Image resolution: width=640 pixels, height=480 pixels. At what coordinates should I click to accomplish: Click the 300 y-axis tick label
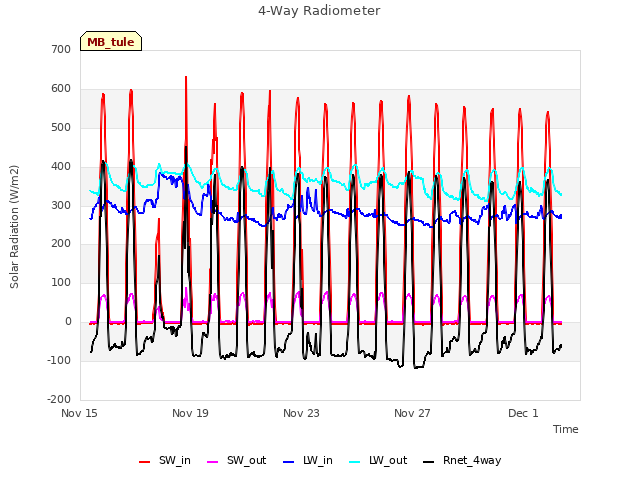tap(61, 205)
